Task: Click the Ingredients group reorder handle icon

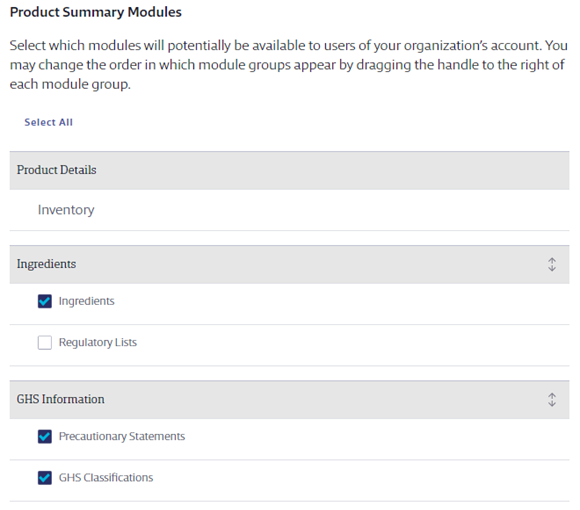Action: point(552,264)
